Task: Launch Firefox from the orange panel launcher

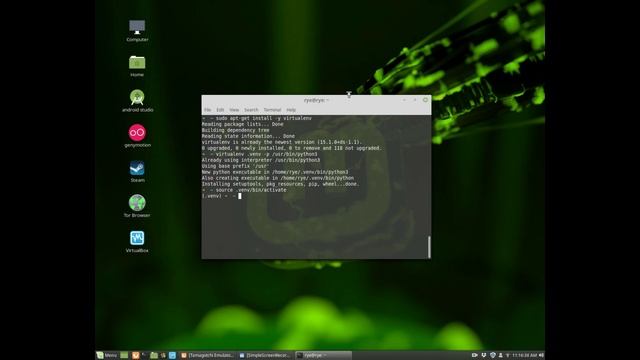Action: click(136, 356)
